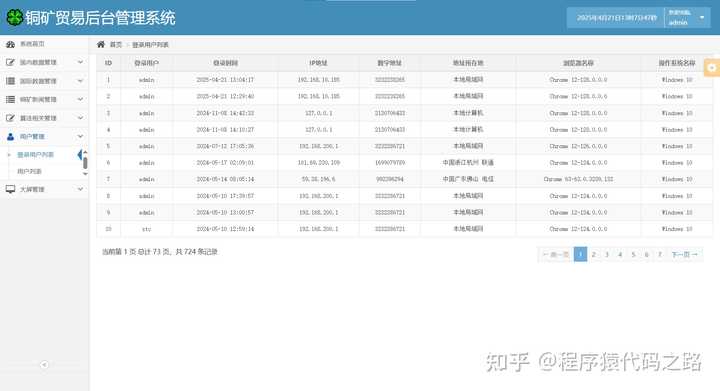
Task: Collapse the sidebar with the bottom circle arrow
Action: click(44, 365)
